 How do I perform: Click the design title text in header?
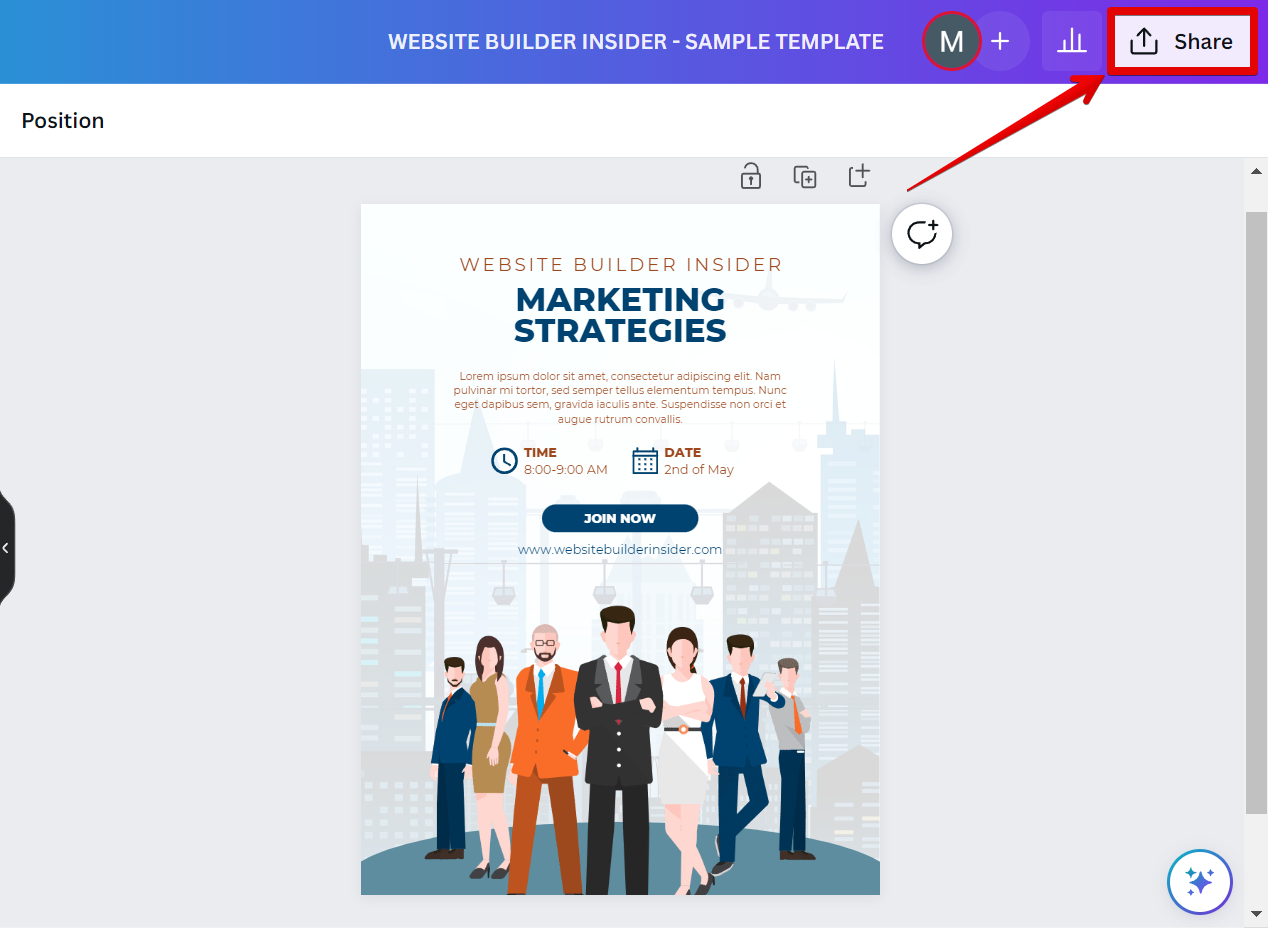point(635,42)
